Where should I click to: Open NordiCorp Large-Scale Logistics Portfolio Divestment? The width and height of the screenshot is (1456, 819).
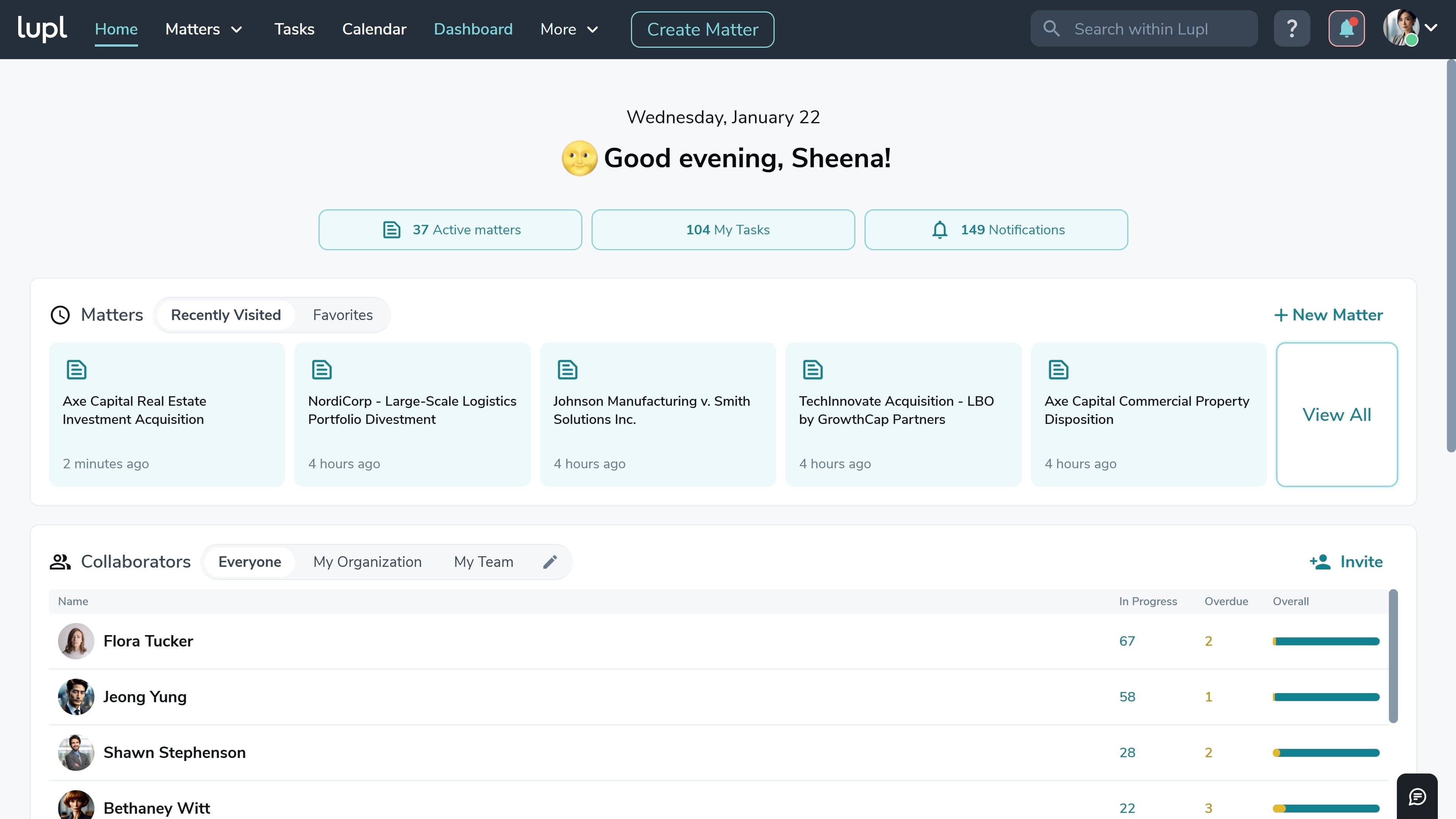[412, 414]
